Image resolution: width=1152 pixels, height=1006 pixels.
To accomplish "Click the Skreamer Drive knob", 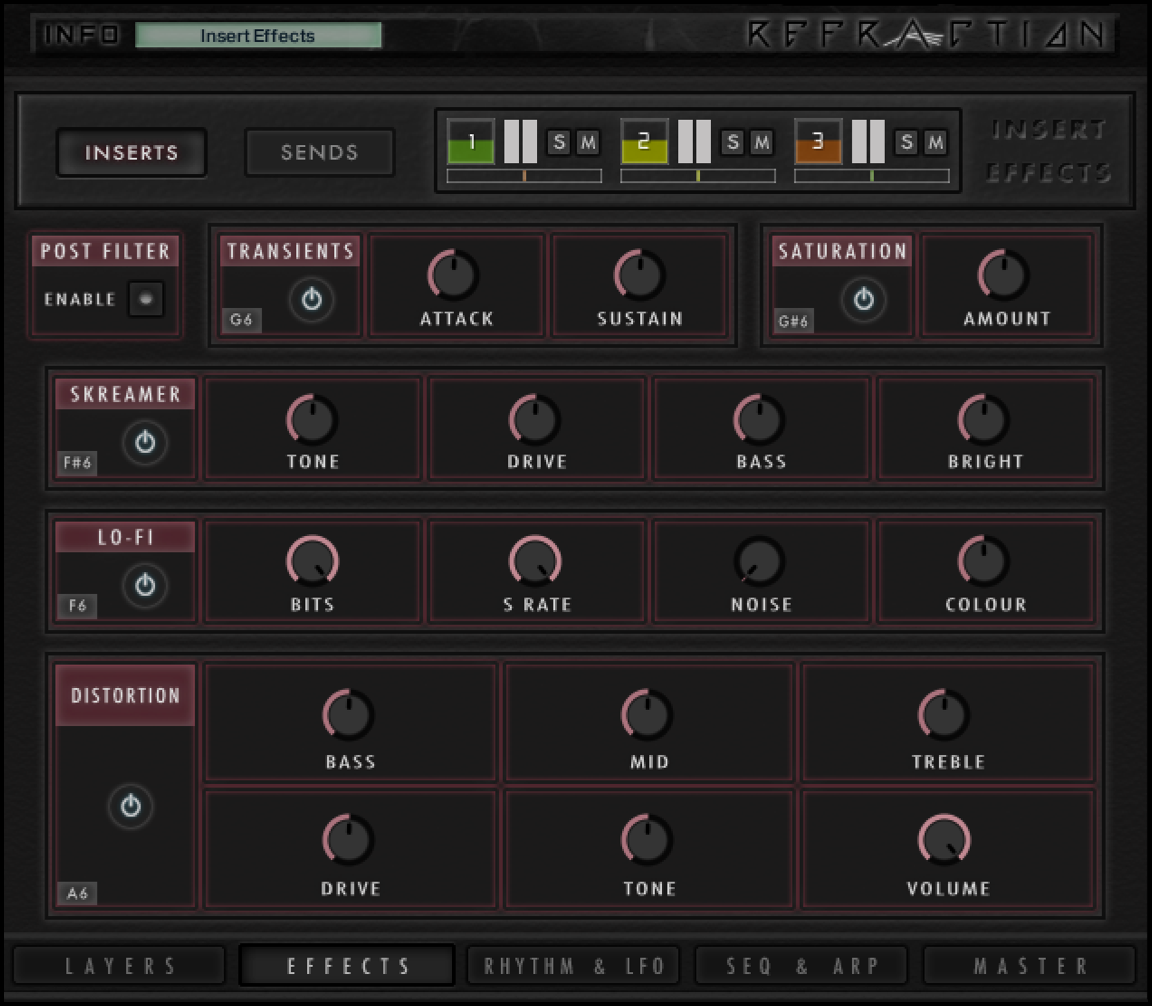I will 535,420.
